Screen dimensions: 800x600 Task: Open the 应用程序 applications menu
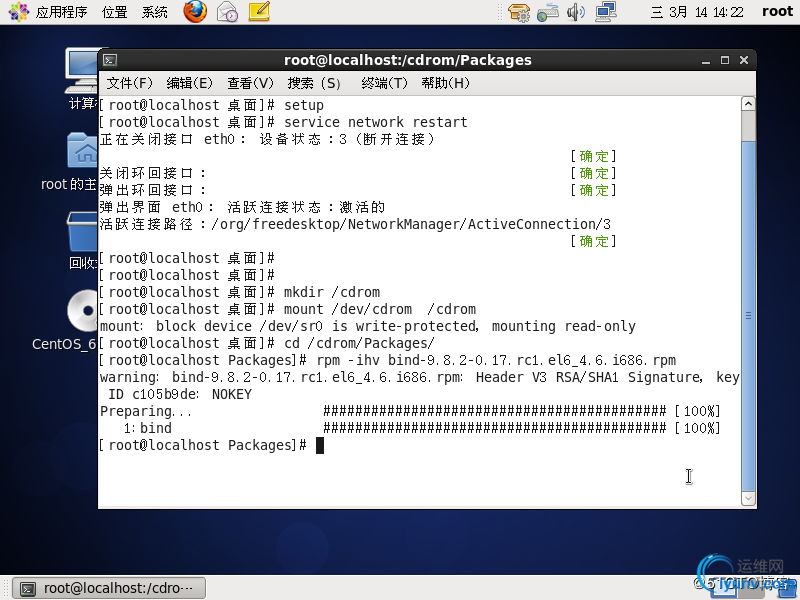click(x=61, y=12)
